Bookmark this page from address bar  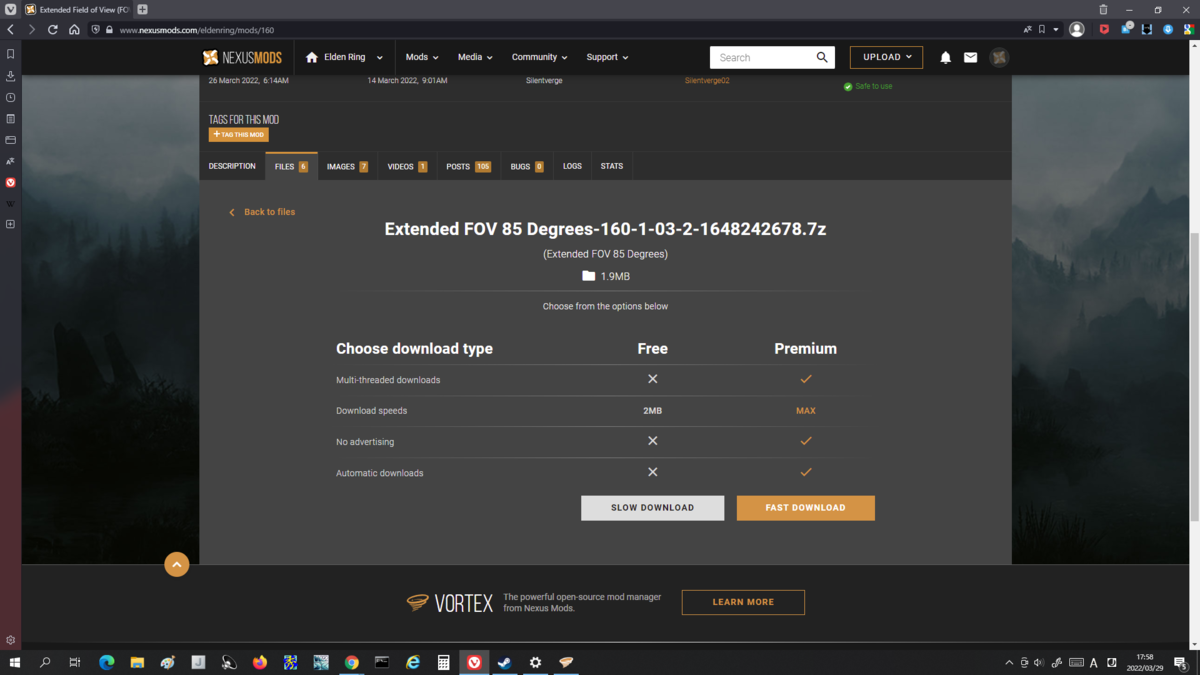click(1041, 30)
